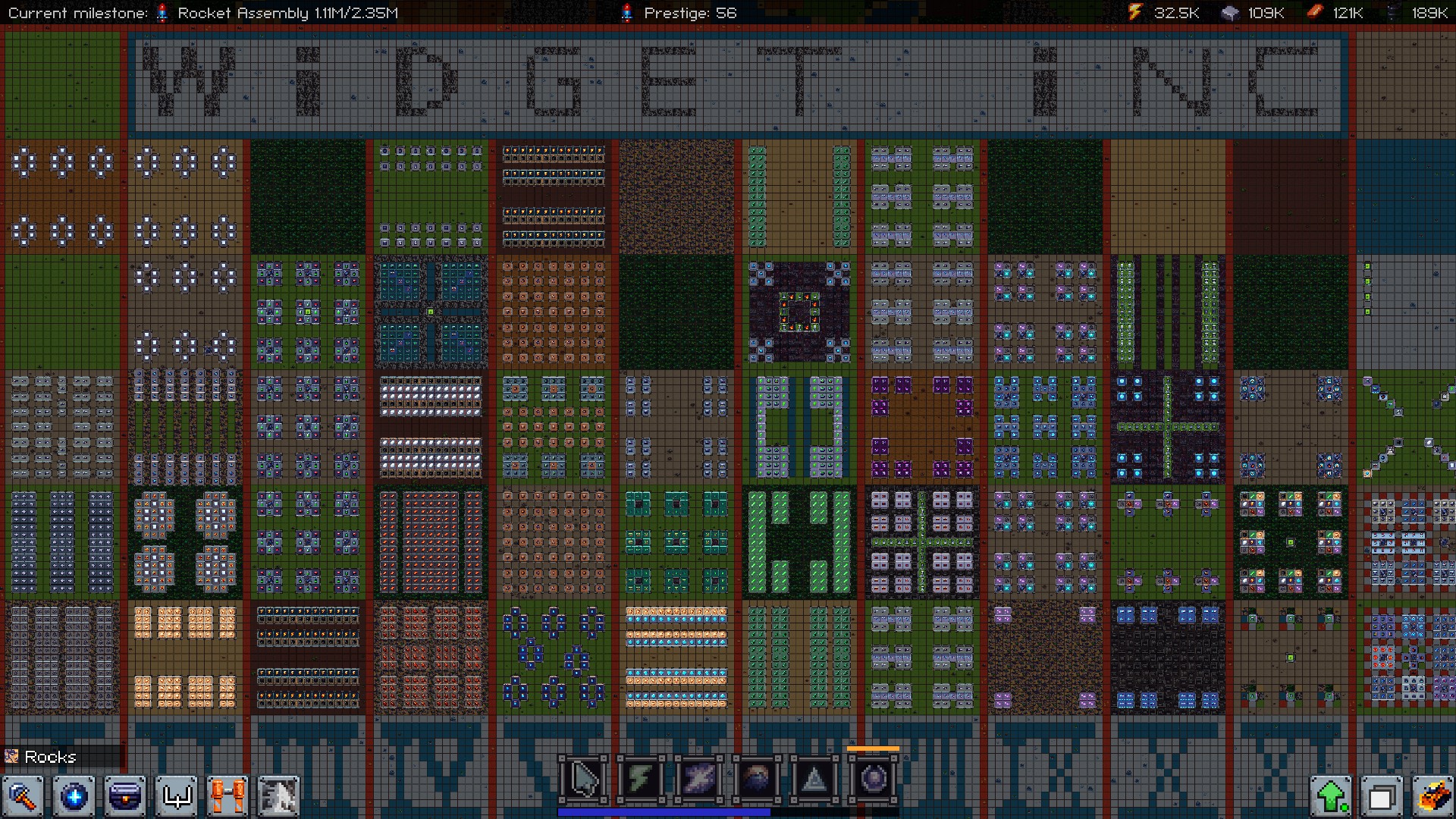This screenshot has width=1456, height=819.
Task: Activate the lightning bolt ability slot
Action: [641, 779]
